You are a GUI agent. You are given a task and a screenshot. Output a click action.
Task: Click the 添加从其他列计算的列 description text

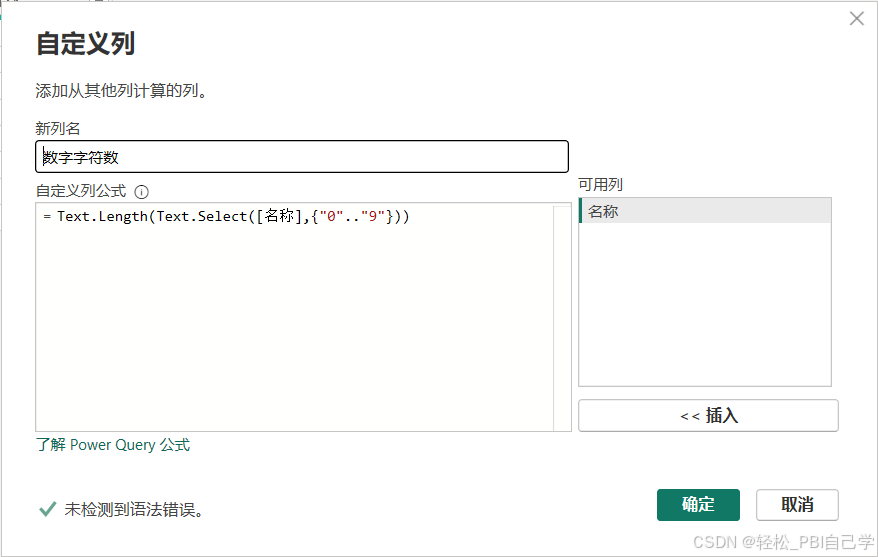(122, 91)
